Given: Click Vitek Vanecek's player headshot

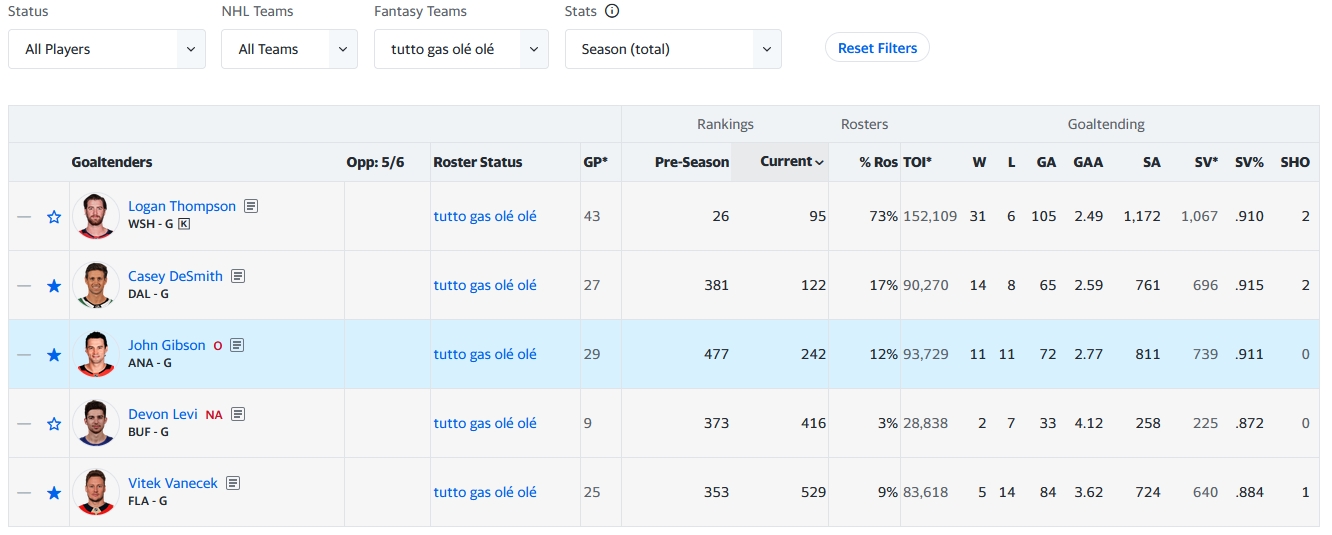Looking at the screenshot, I should pyautogui.click(x=96, y=492).
